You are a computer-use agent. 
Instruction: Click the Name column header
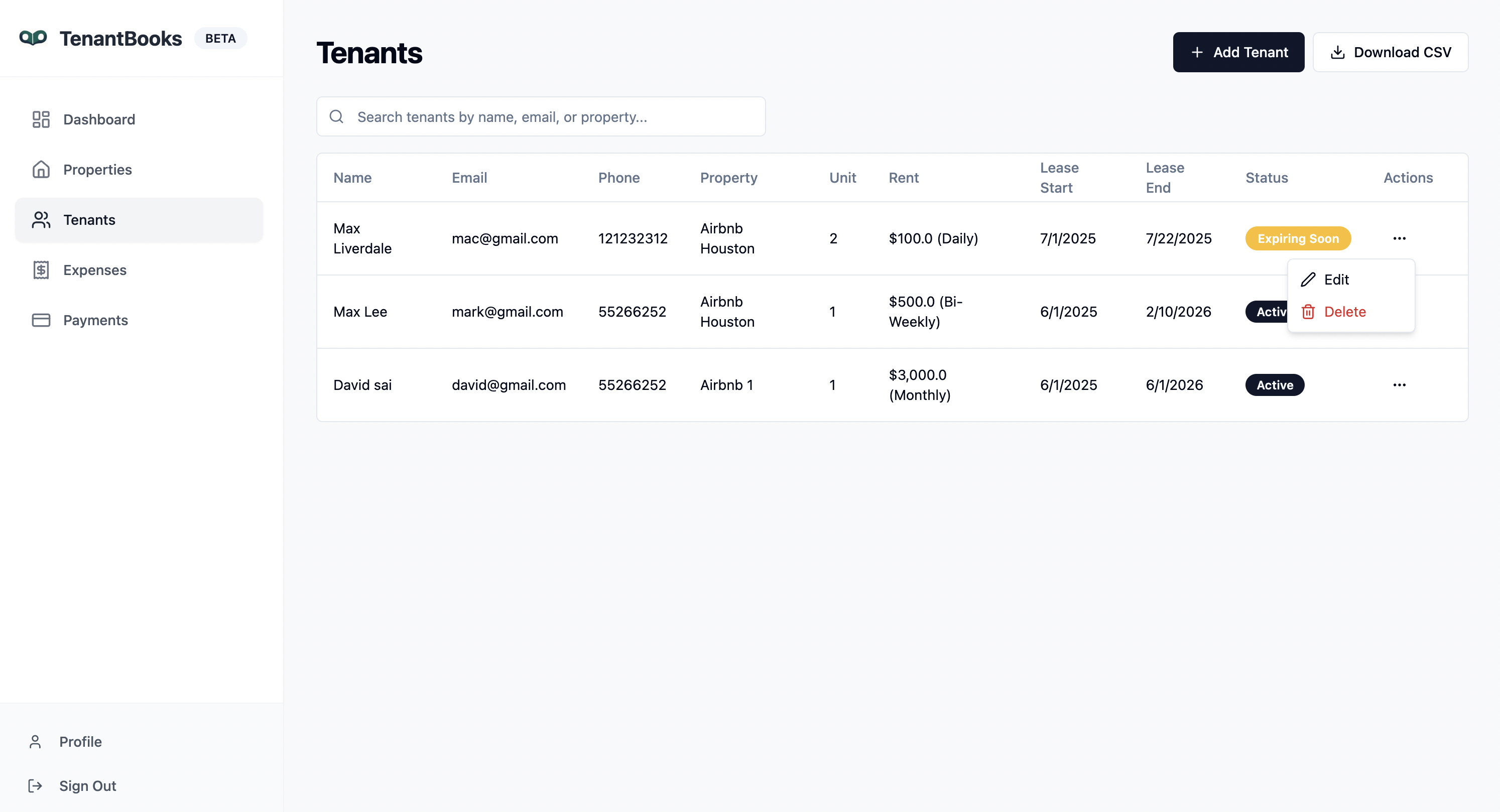click(x=352, y=178)
